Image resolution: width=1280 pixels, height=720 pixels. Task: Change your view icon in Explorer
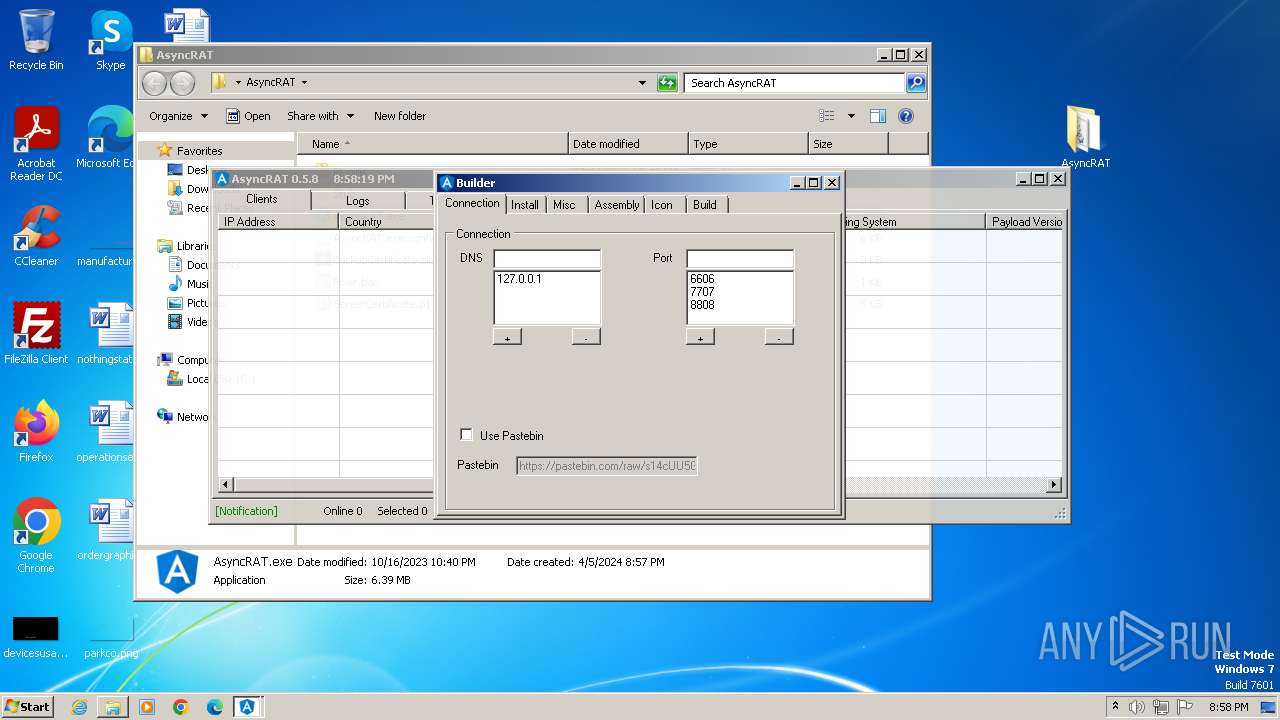pyautogui.click(x=827, y=116)
